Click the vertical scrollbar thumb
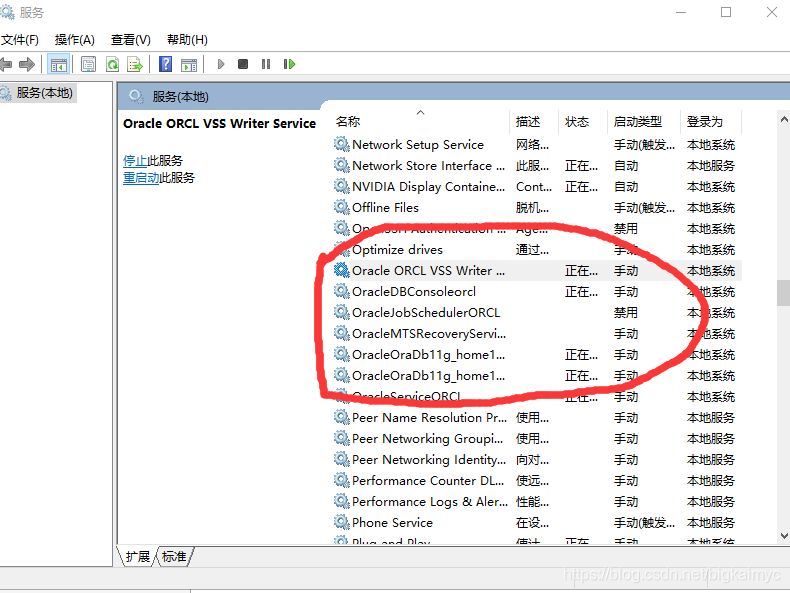 pos(783,293)
